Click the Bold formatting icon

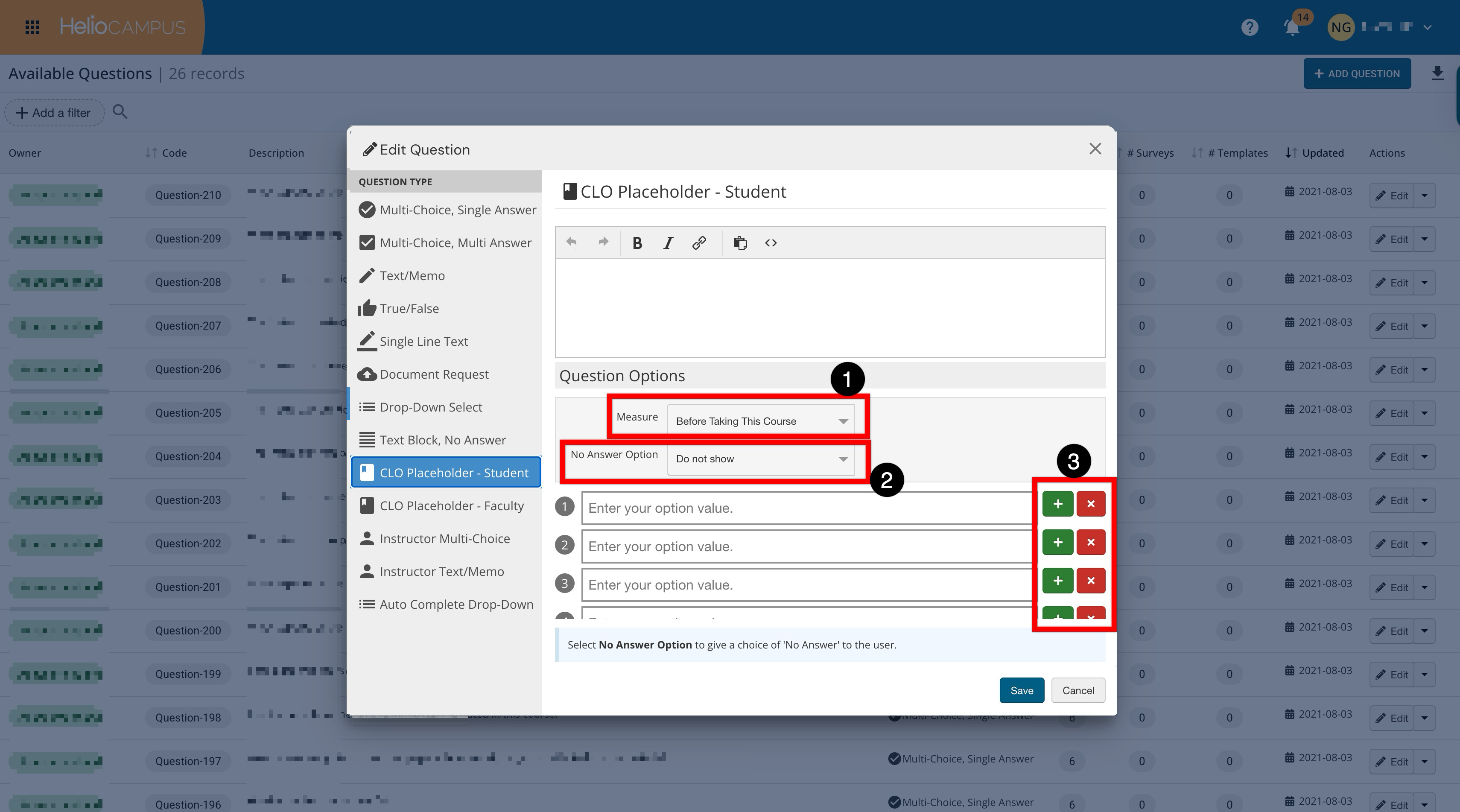(637, 243)
